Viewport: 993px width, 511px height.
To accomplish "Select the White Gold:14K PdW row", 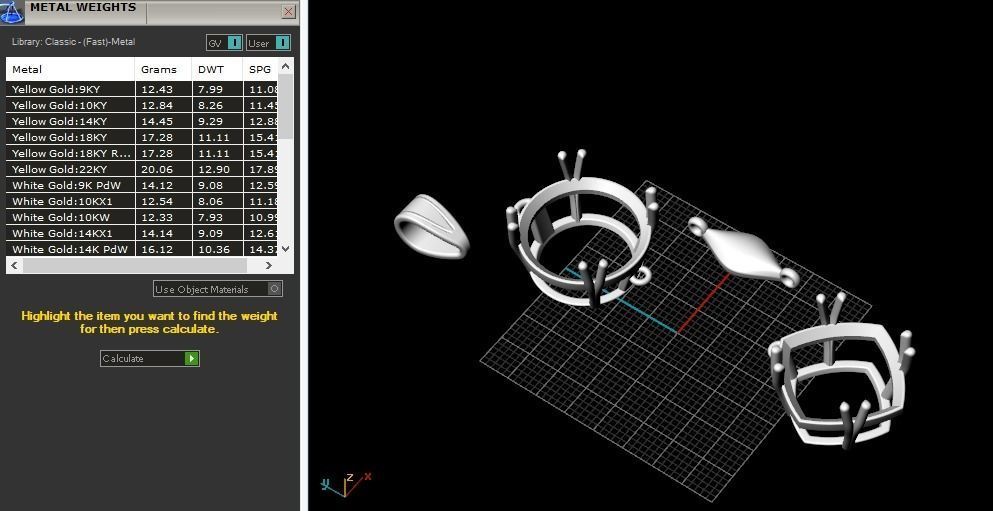I will 142,249.
